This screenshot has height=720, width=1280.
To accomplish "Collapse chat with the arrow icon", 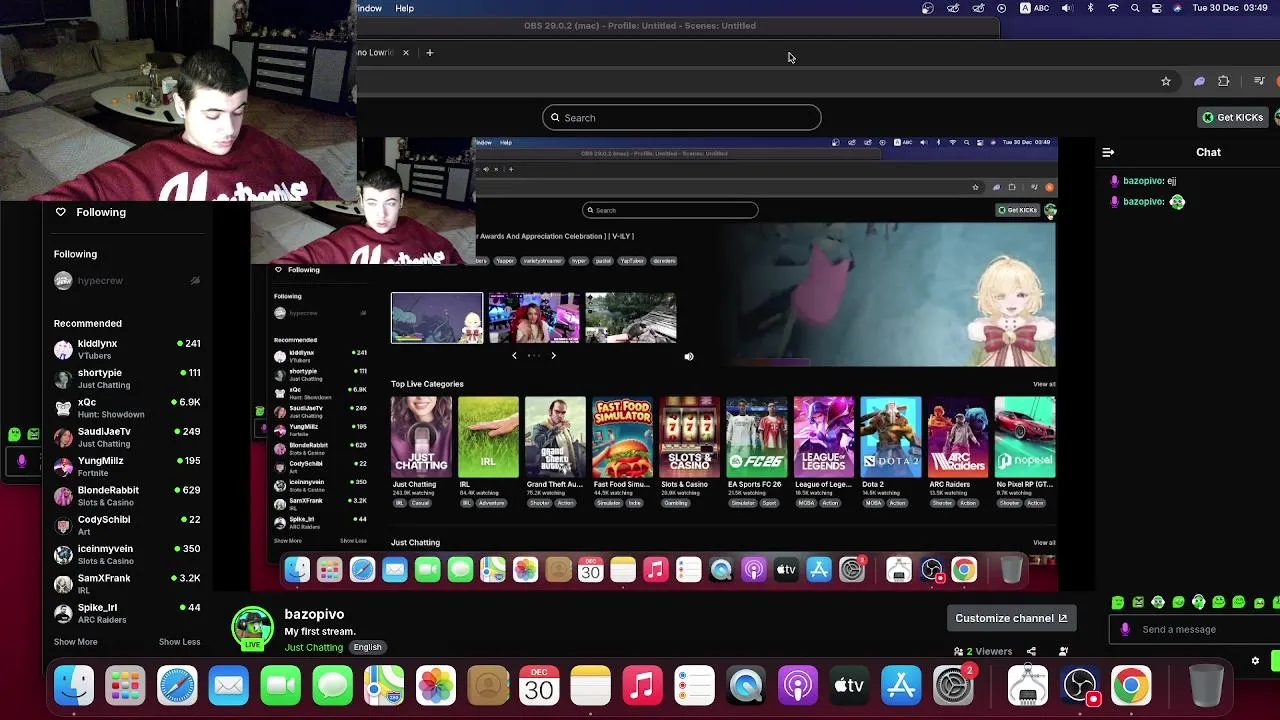I will point(1108,152).
